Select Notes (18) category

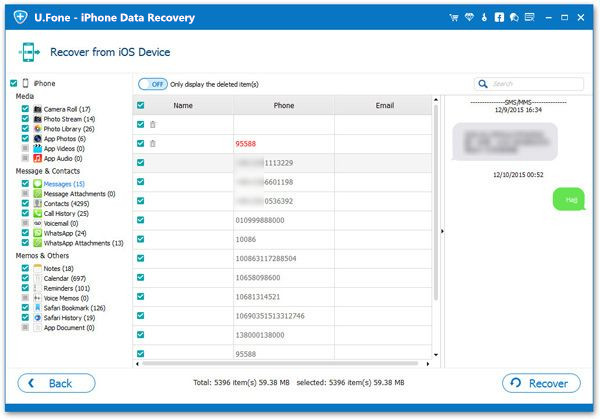[59, 268]
